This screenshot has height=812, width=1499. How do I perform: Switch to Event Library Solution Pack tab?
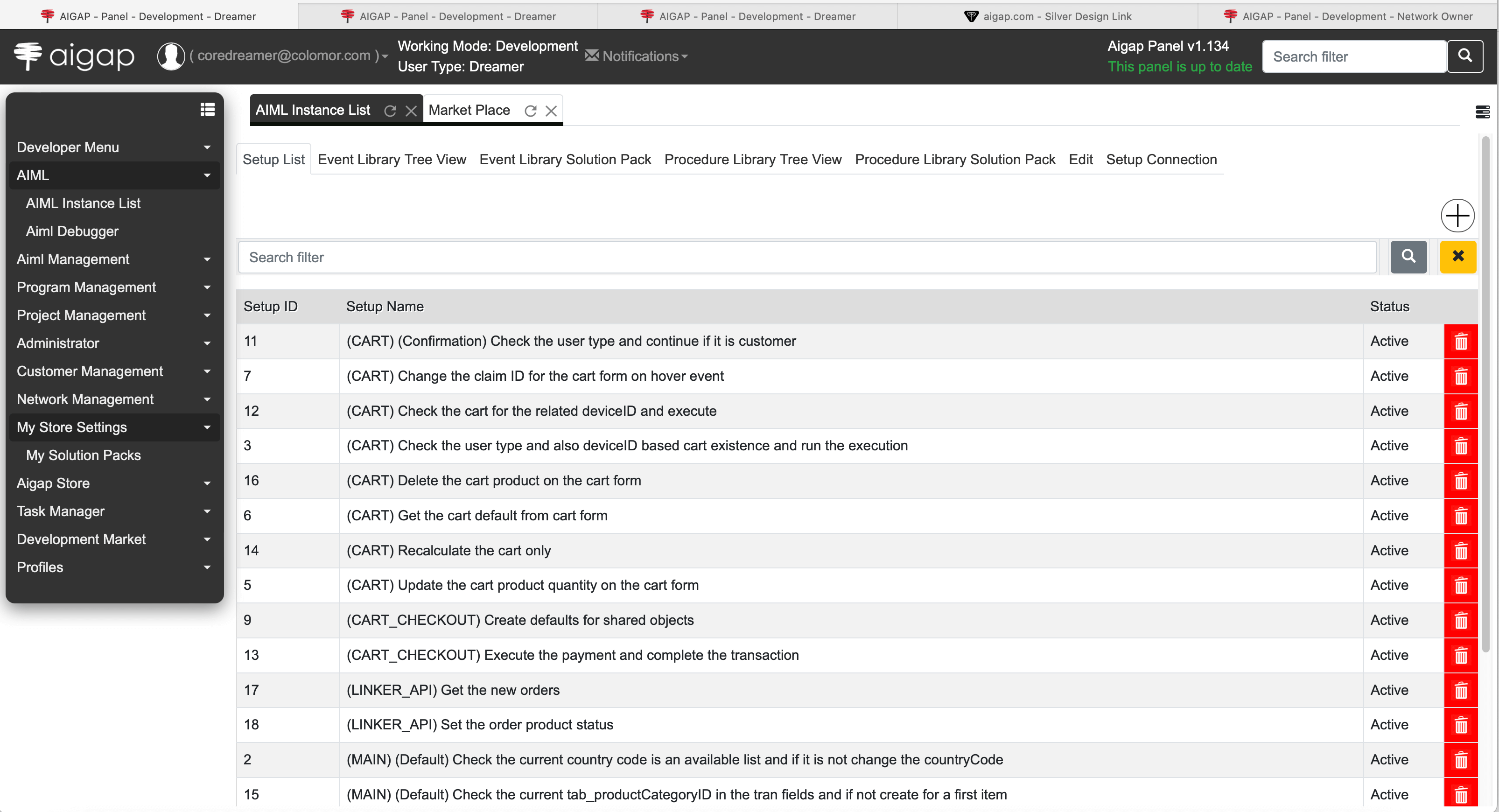pos(565,159)
